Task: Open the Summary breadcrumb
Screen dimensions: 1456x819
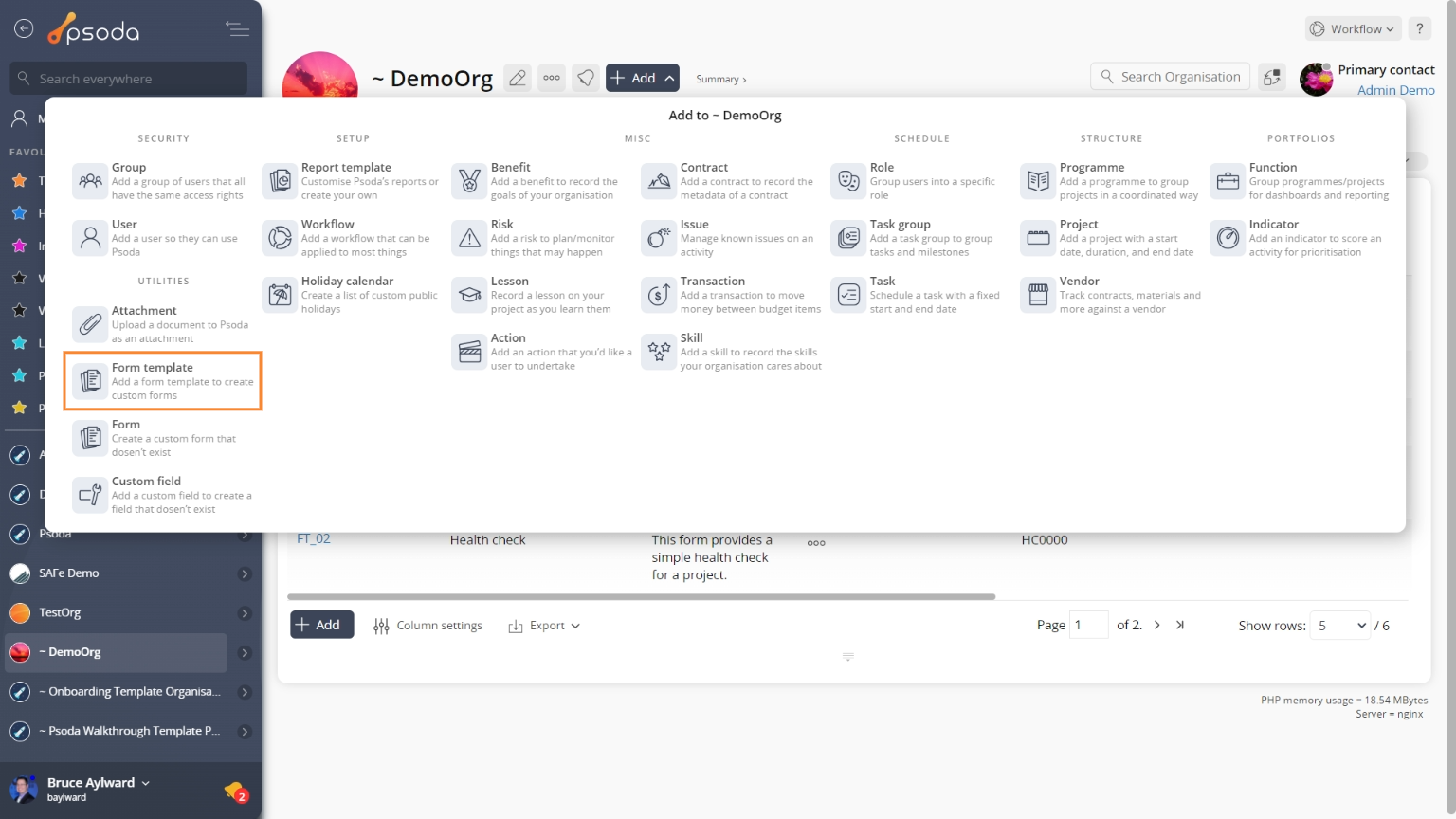Action: point(720,80)
